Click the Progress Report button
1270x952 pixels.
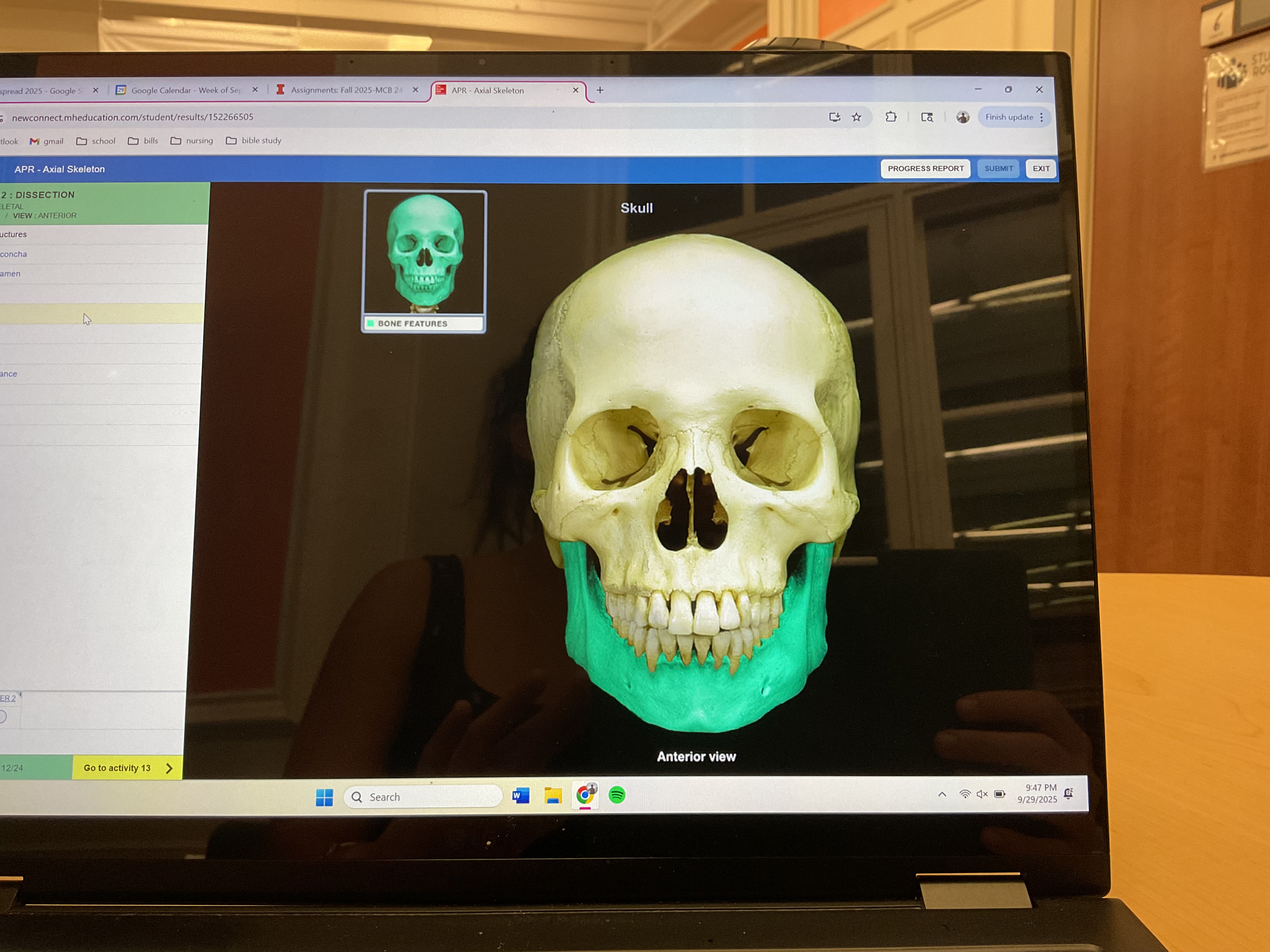925,169
